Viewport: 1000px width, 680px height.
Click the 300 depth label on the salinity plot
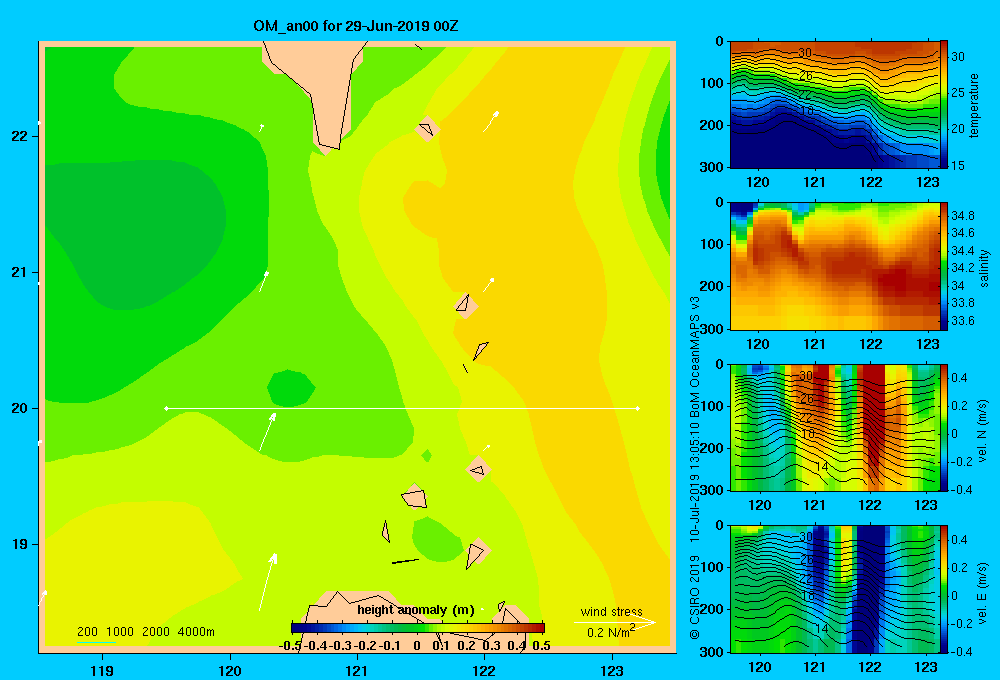click(x=714, y=329)
